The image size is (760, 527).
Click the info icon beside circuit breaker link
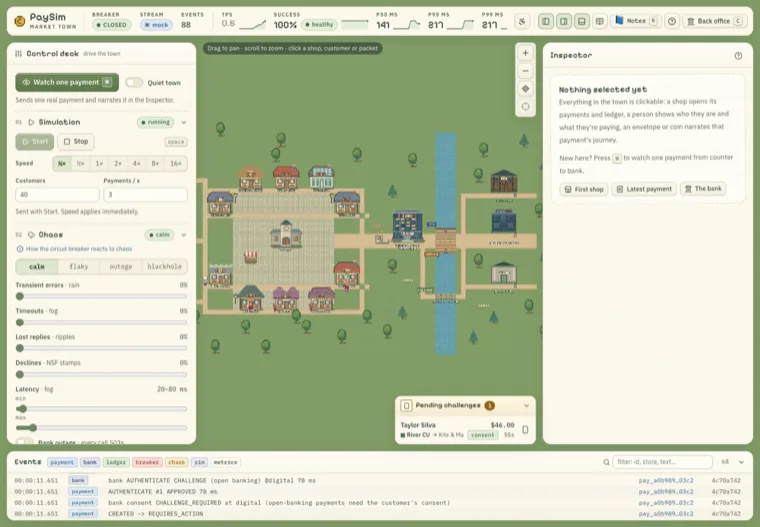click(20, 249)
